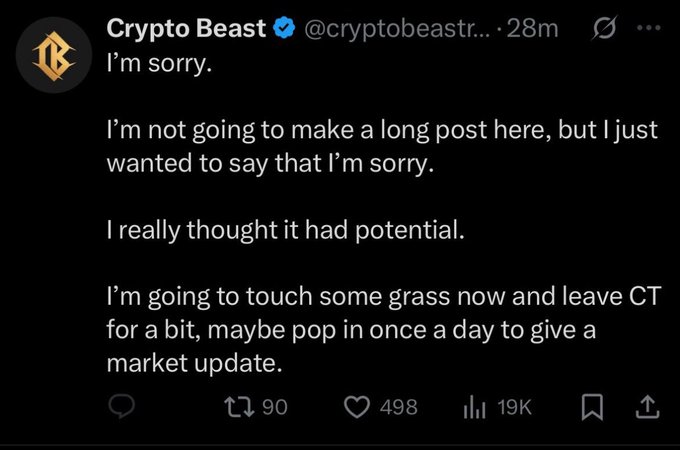This screenshot has height=450, width=680.
Task: Open the tweet by clicking 'I'm sorry.' line
Action: pyautogui.click(x=160, y=64)
